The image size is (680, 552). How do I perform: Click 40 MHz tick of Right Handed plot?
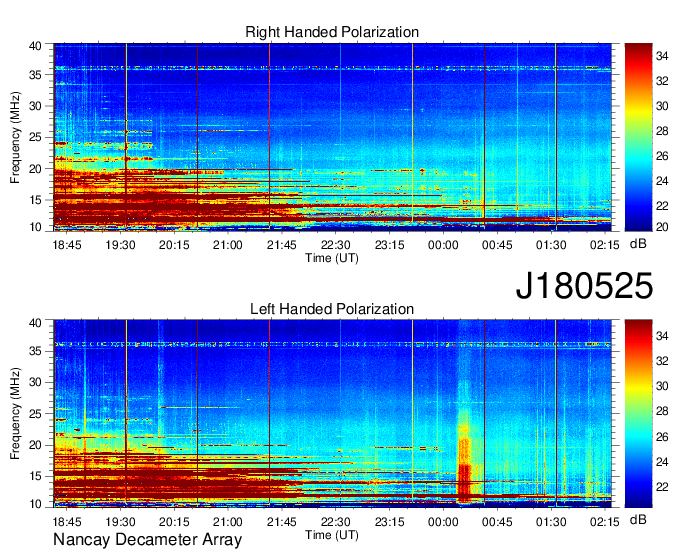click(x=36, y=46)
